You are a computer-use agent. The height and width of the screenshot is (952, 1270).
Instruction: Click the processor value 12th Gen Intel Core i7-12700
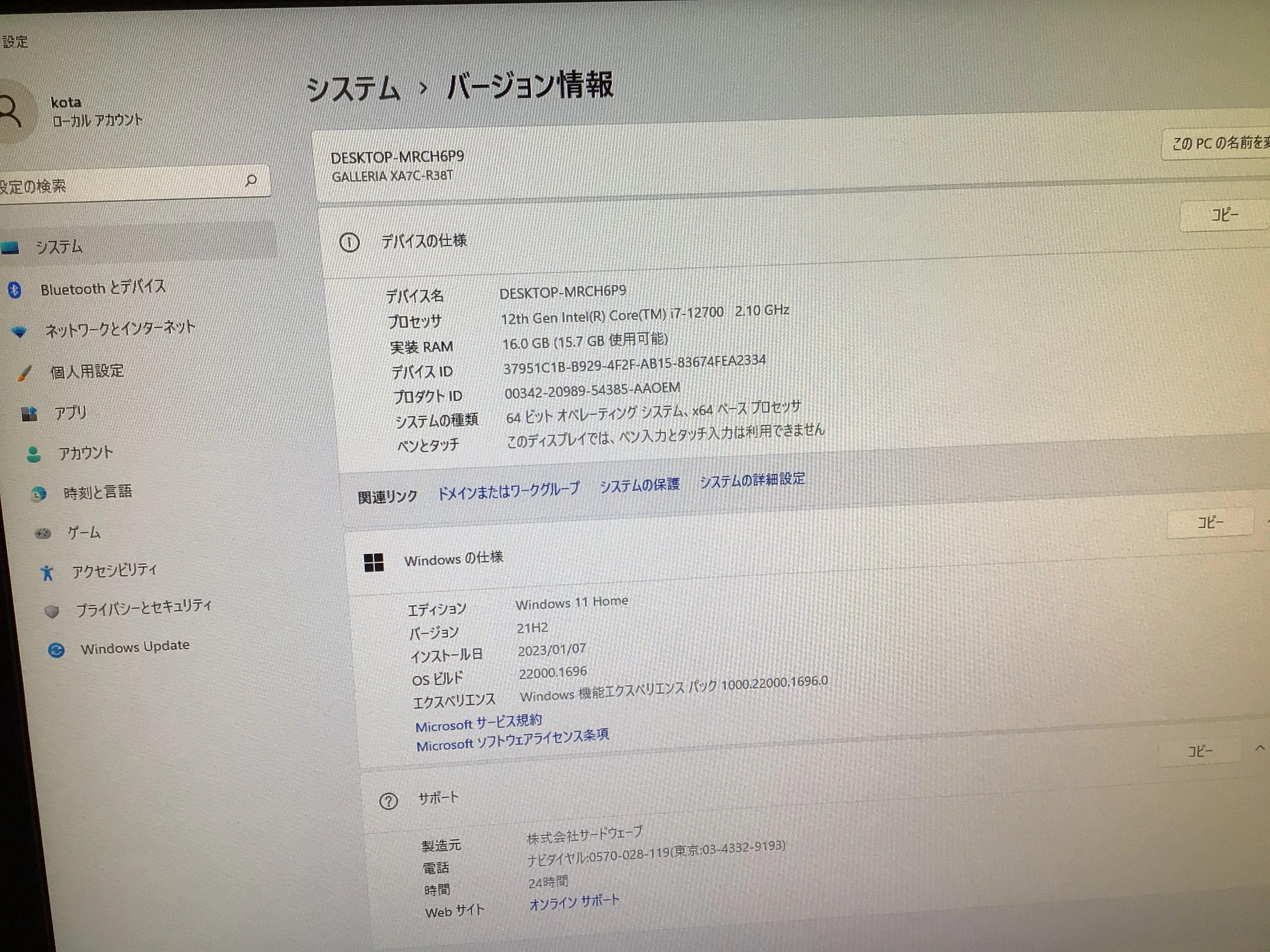point(645,315)
